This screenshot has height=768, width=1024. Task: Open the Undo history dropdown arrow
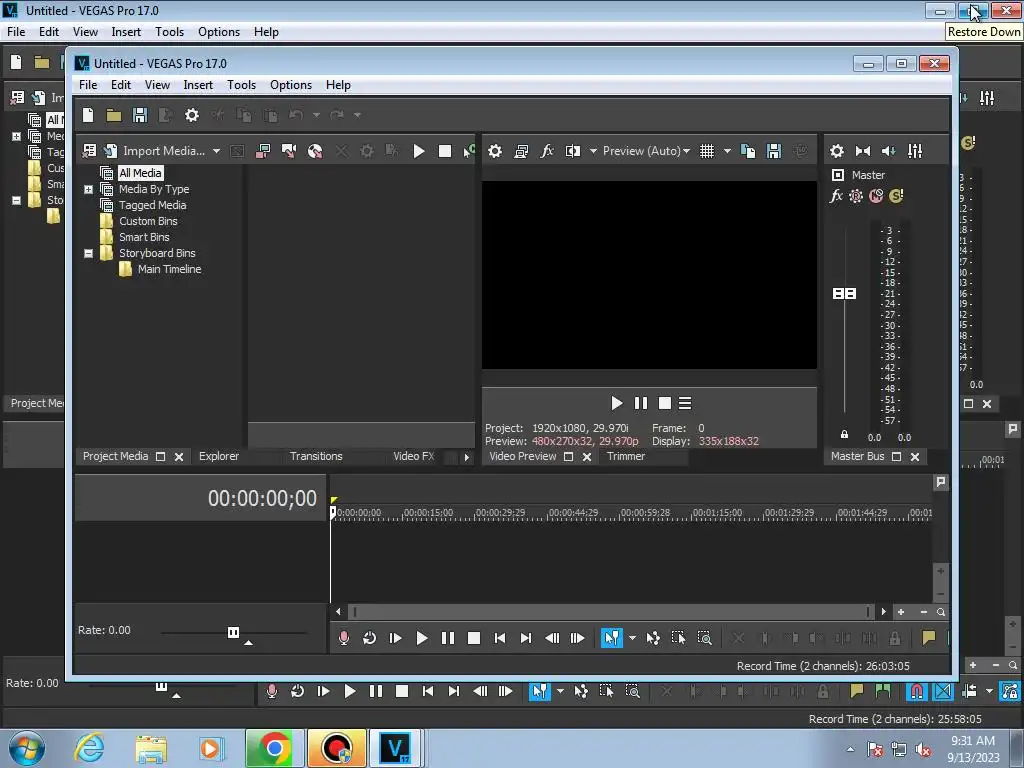click(316, 115)
